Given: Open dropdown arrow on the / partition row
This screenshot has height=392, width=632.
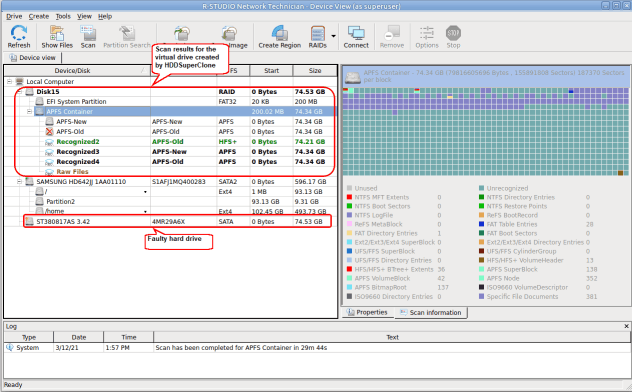Looking at the screenshot, I should click(x=145, y=192).
